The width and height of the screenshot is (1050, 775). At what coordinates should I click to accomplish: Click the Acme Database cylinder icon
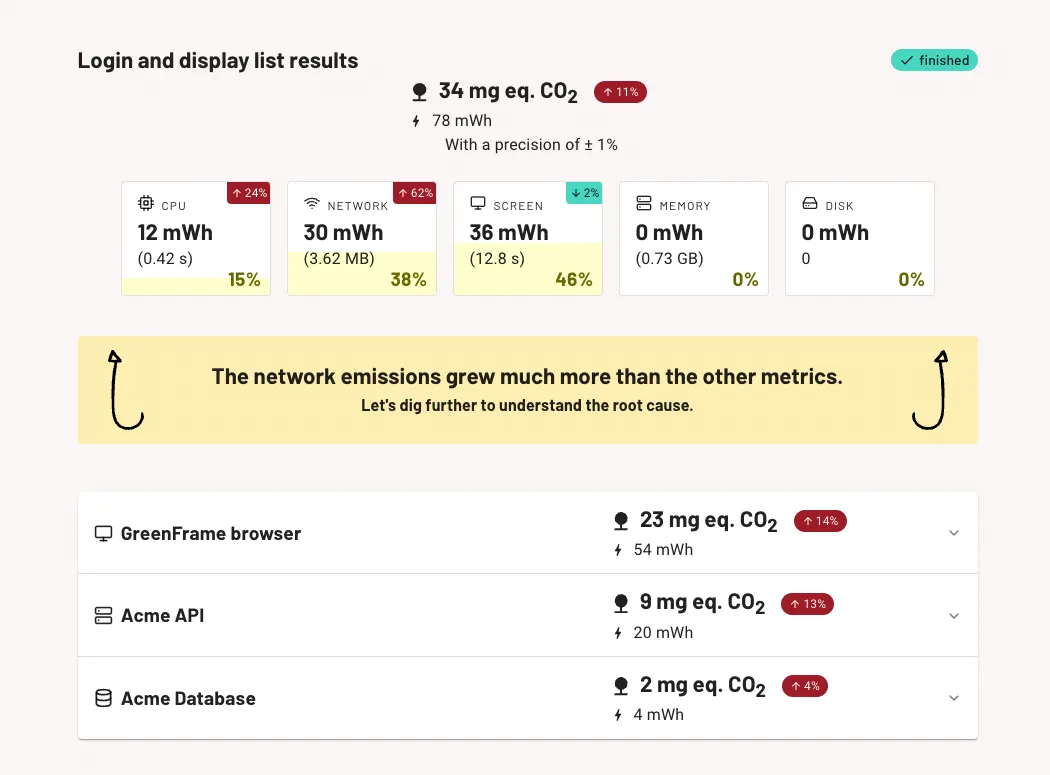coord(103,698)
